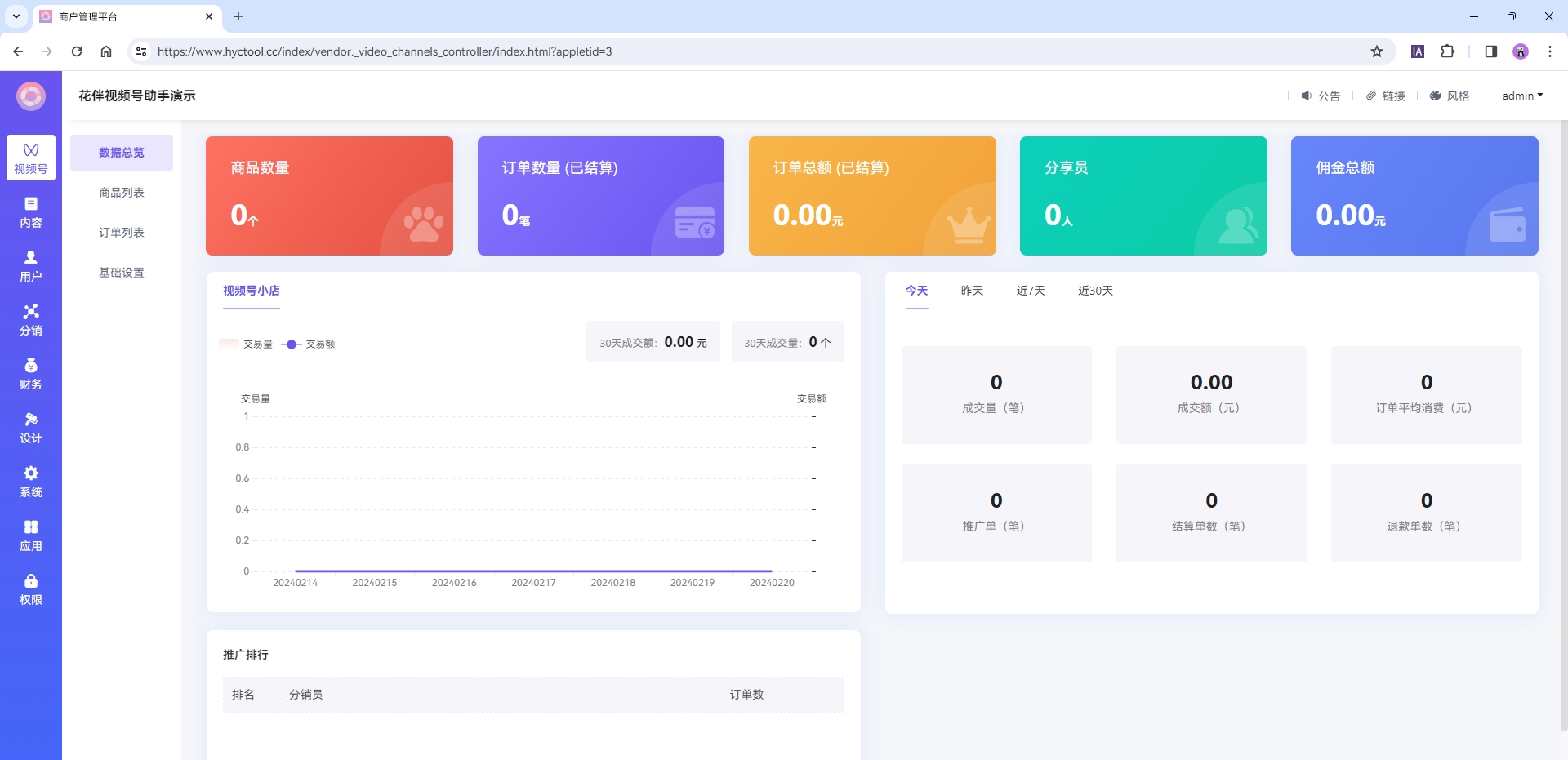Switch to the 近30天 tab
Screen dimensions: 1568x760
point(1095,291)
